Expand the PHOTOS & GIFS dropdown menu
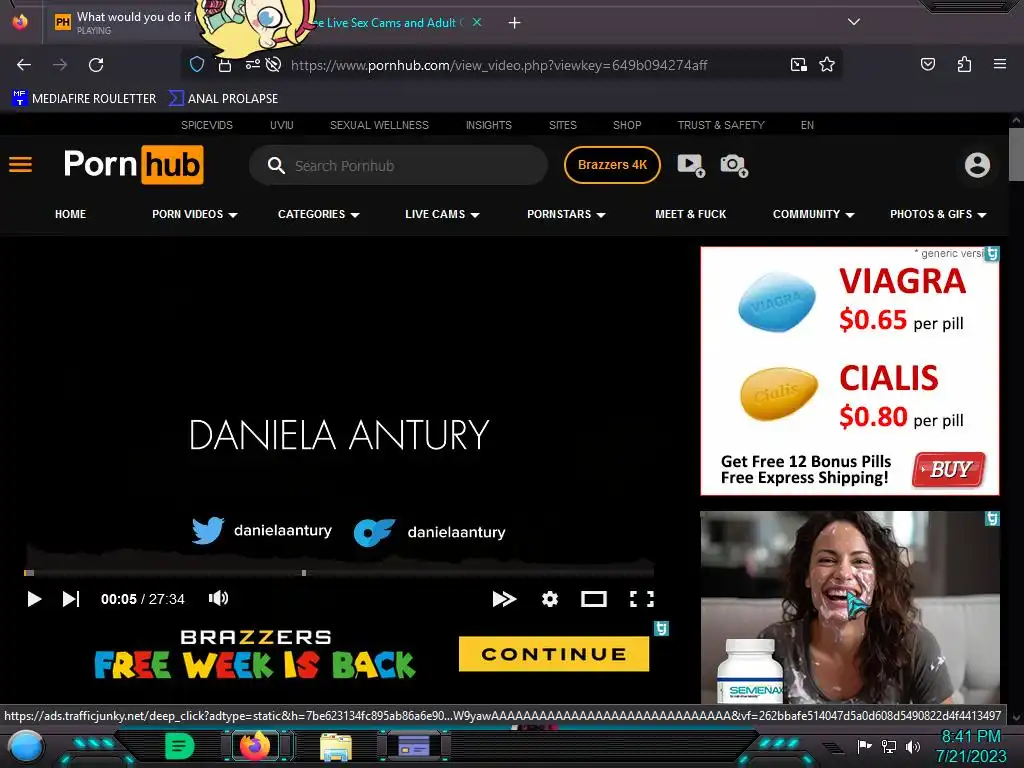 [938, 214]
